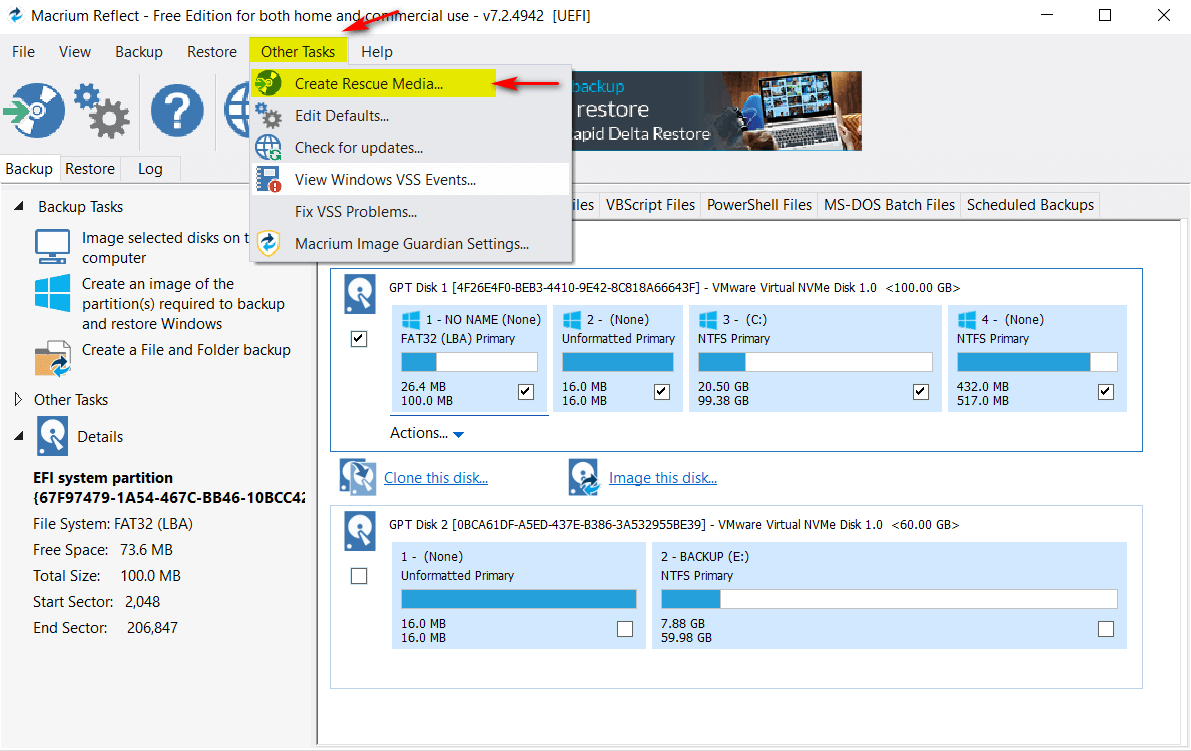
Task: Open the defaults gears toolbar icon
Action: coord(102,111)
